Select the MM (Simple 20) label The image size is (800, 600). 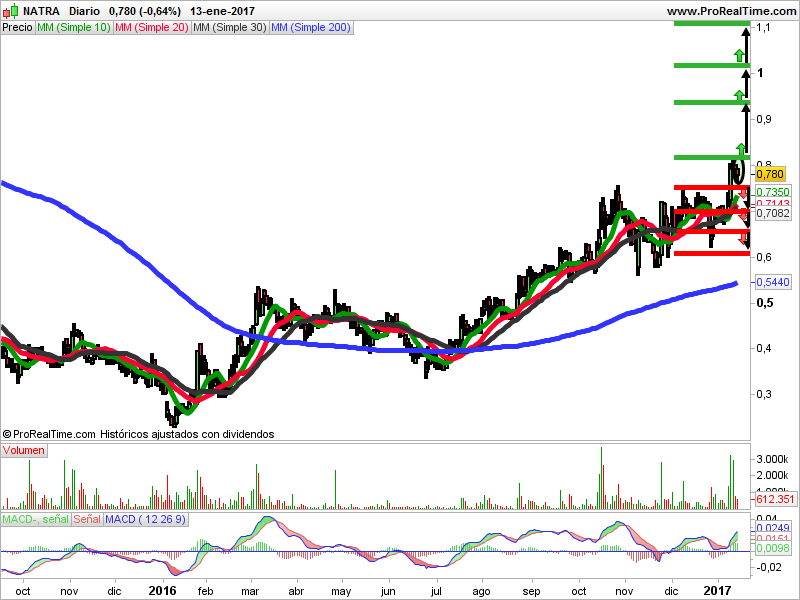pyautogui.click(x=152, y=28)
